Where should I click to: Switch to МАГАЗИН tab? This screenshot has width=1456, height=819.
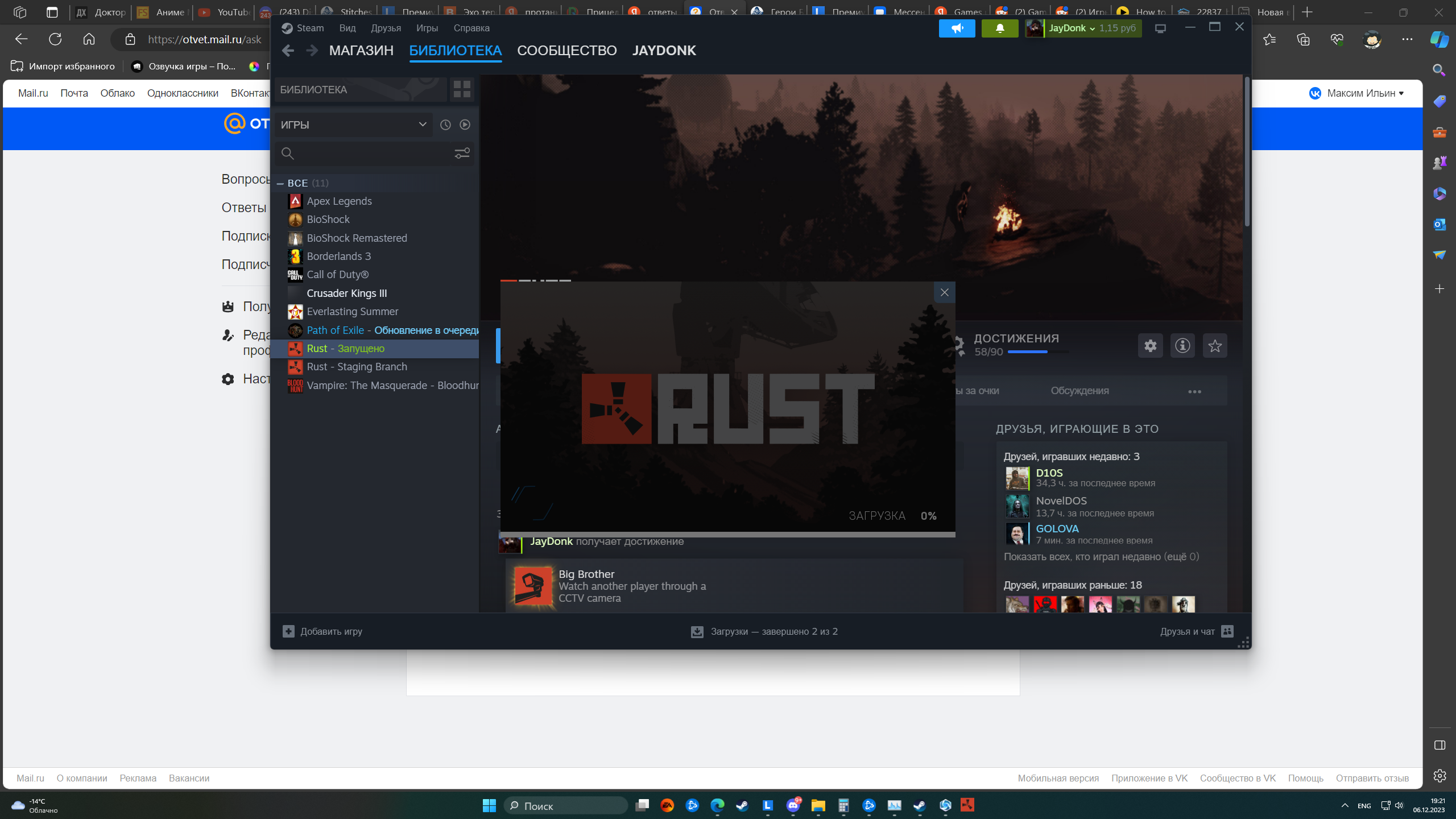click(361, 51)
